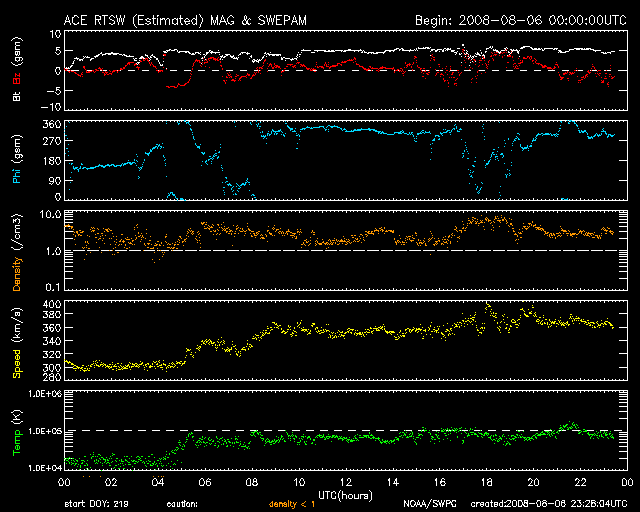Click the "90" tick on the Phi axis
This screenshot has width=640, height=512.
(55, 181)
